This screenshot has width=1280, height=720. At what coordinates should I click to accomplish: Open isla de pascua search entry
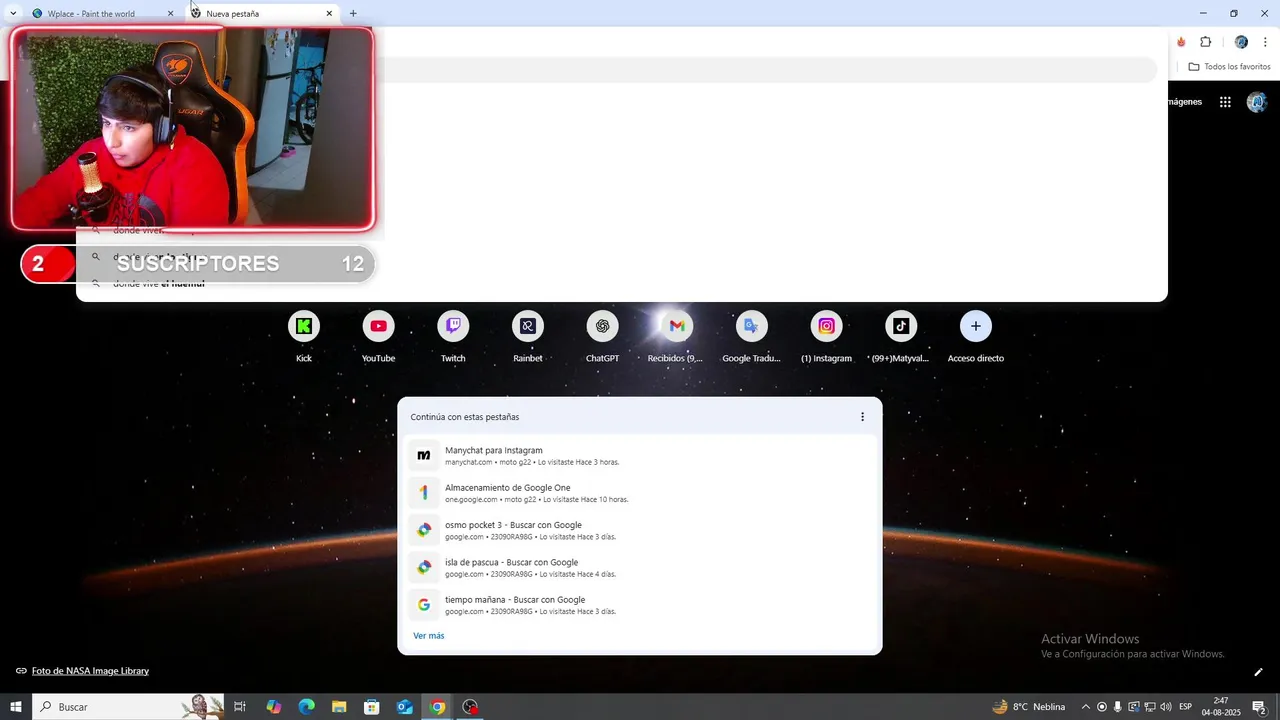640,568
